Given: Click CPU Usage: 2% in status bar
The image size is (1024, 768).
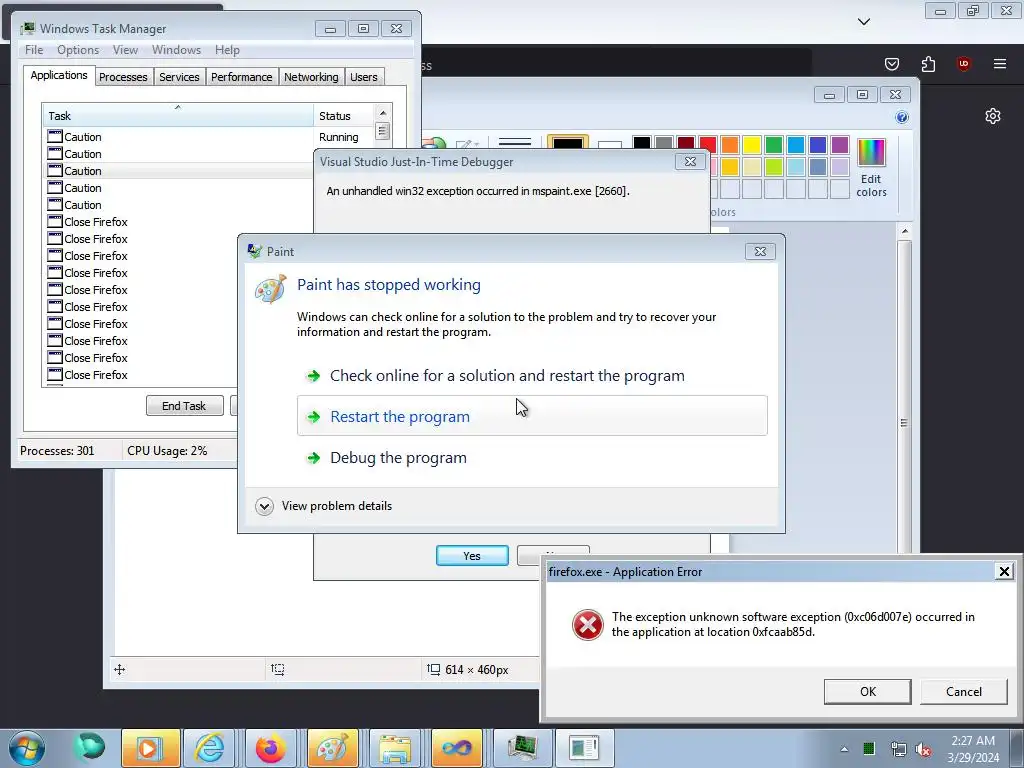Looking at the screenshot, I should click(x=167, y=451).
